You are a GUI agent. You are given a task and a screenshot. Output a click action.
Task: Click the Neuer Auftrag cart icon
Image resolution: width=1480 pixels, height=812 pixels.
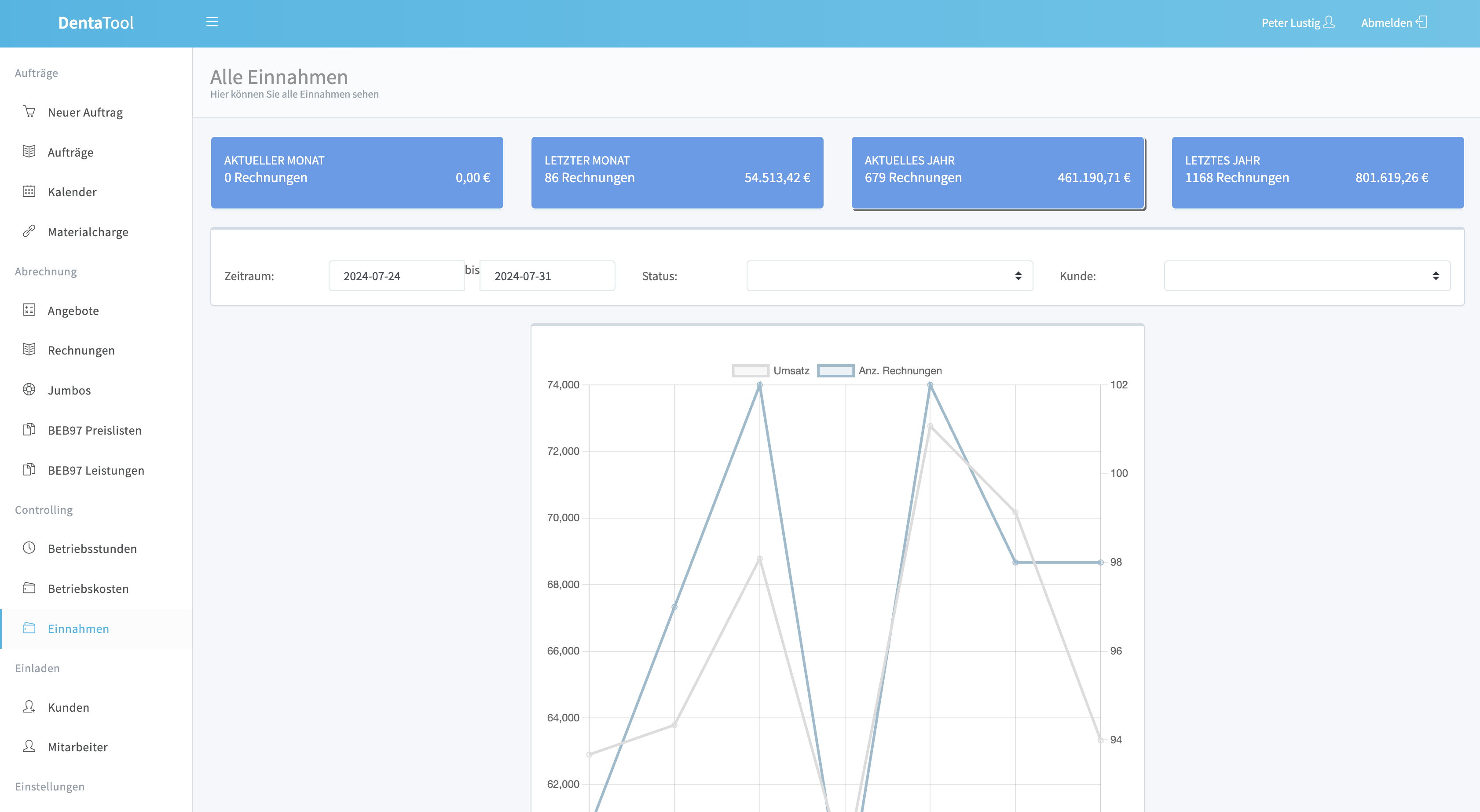click(x=29, y=111)
